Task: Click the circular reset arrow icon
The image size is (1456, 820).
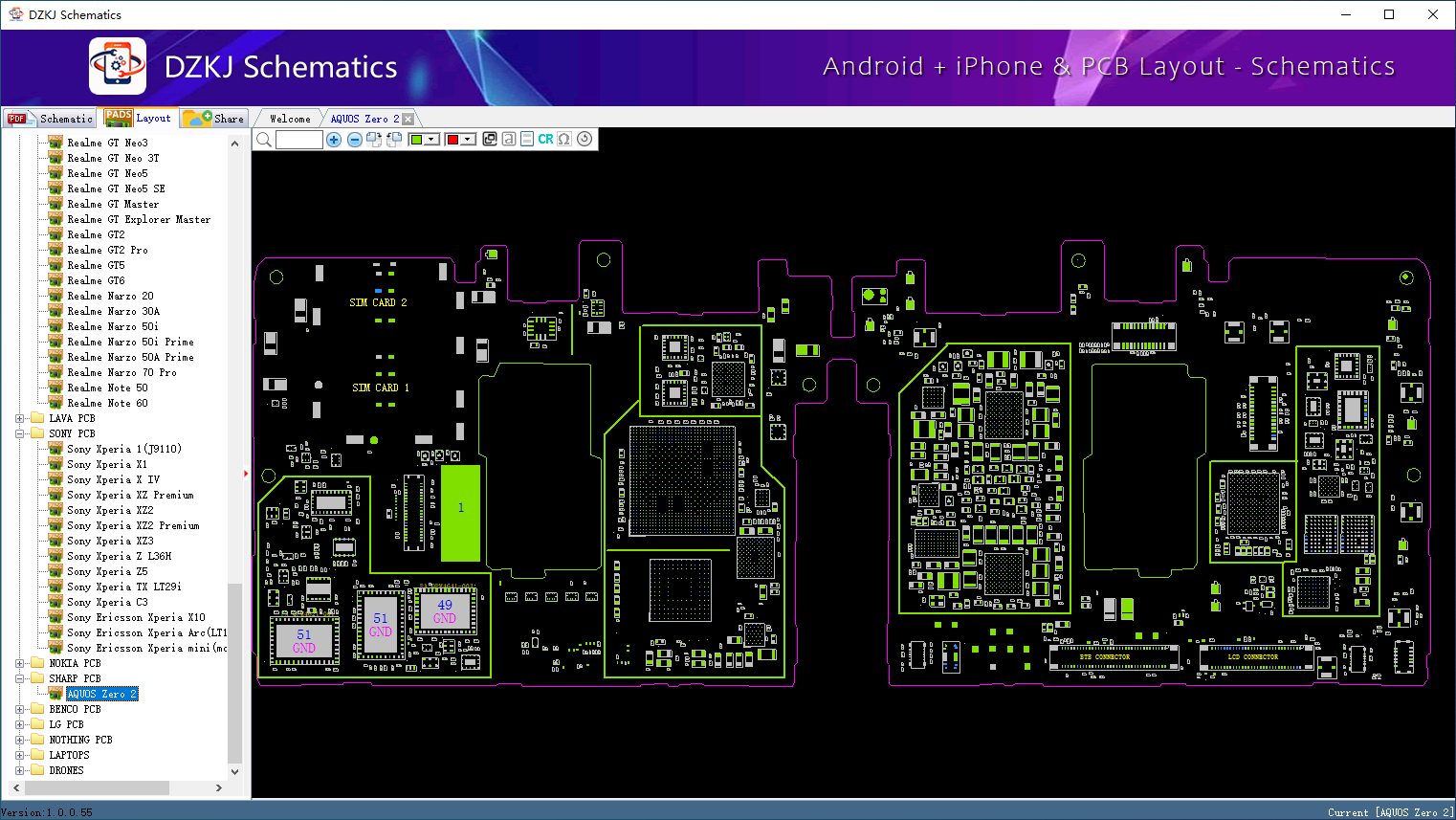Action: click(585, 139)
